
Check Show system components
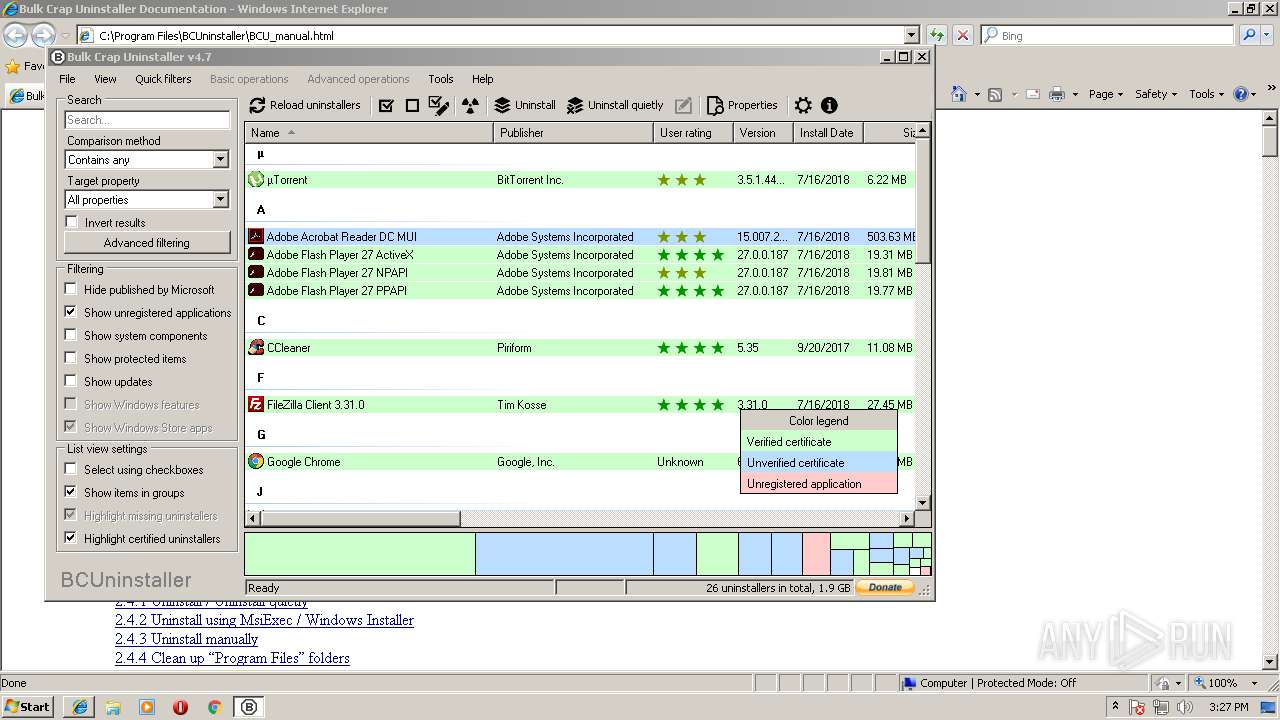tap(71, 335)
